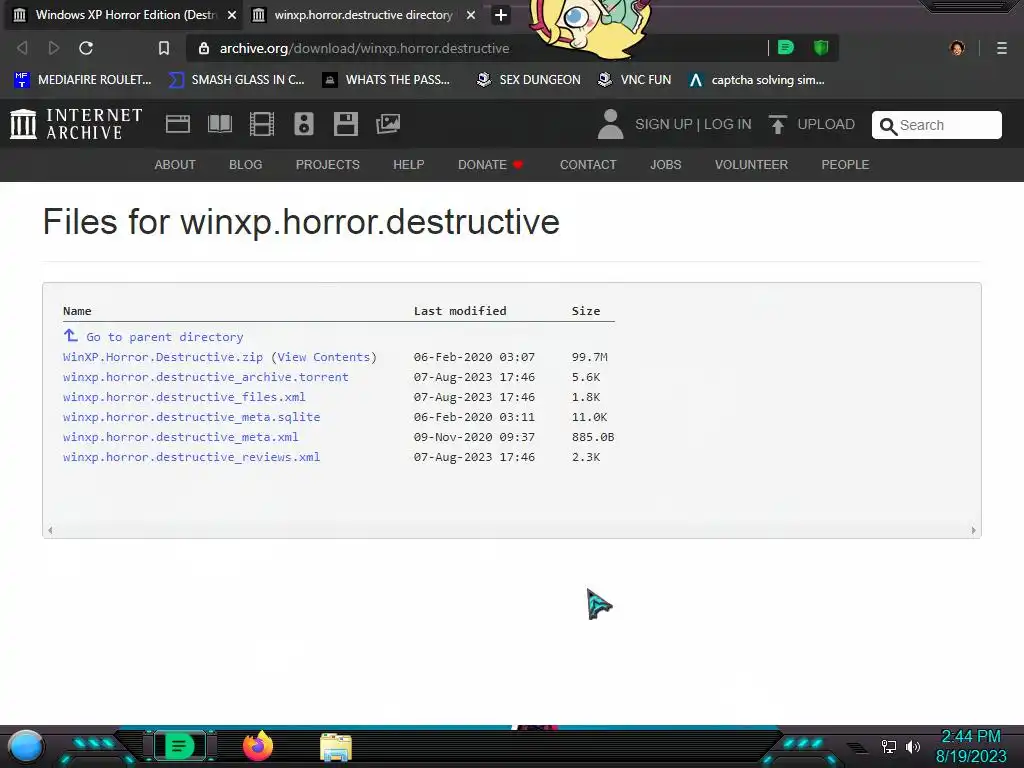The height and width of the screenshot is (768, 1024).
Task: Click the file list right scroll arrow
Action: [973, 530]
